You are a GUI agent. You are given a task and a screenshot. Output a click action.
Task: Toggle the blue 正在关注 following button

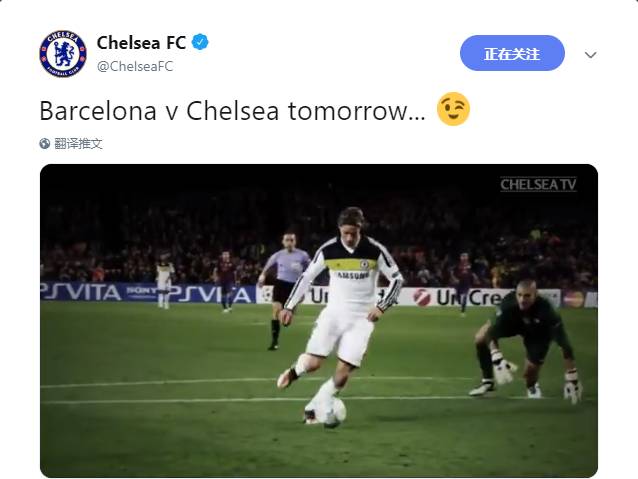512,53
